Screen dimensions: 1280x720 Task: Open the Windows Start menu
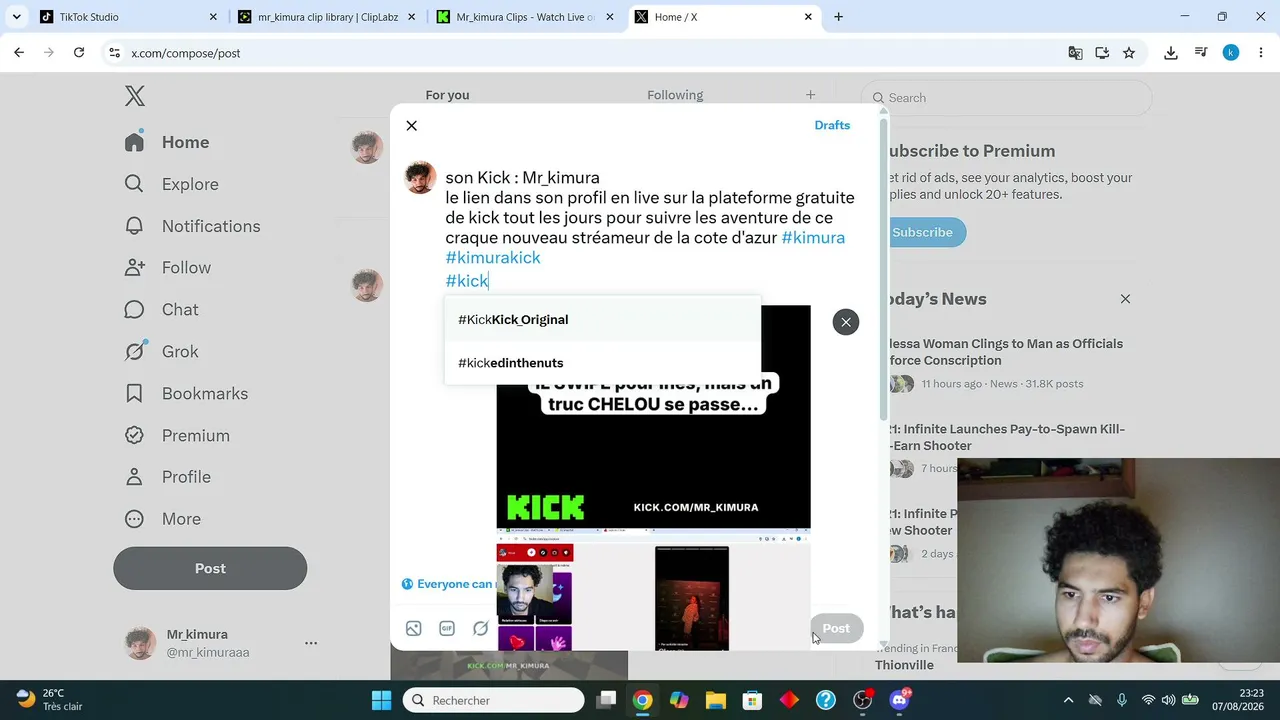tap(381, 700)
